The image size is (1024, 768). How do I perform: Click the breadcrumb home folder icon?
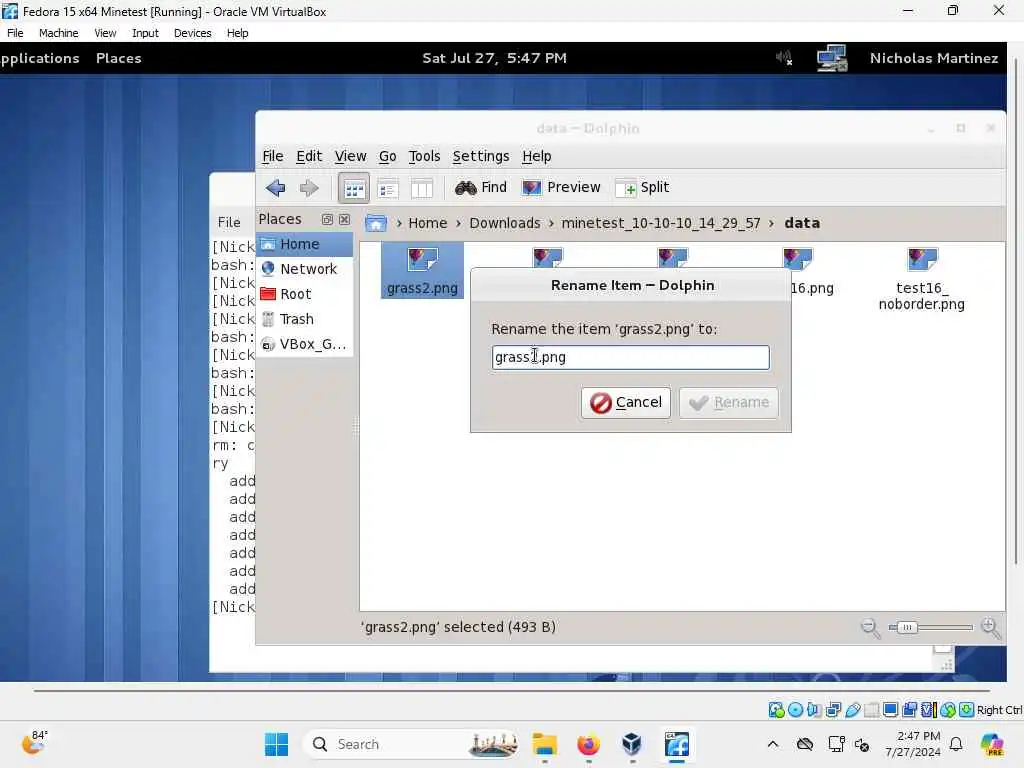pyautogui.click(x=376, y=223)
